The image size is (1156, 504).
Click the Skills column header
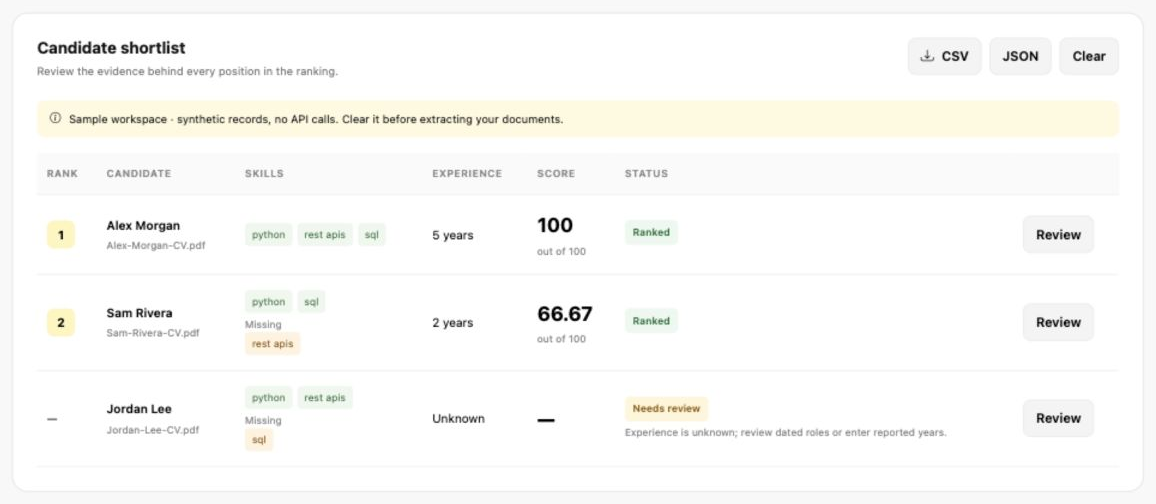click(264, 174)
